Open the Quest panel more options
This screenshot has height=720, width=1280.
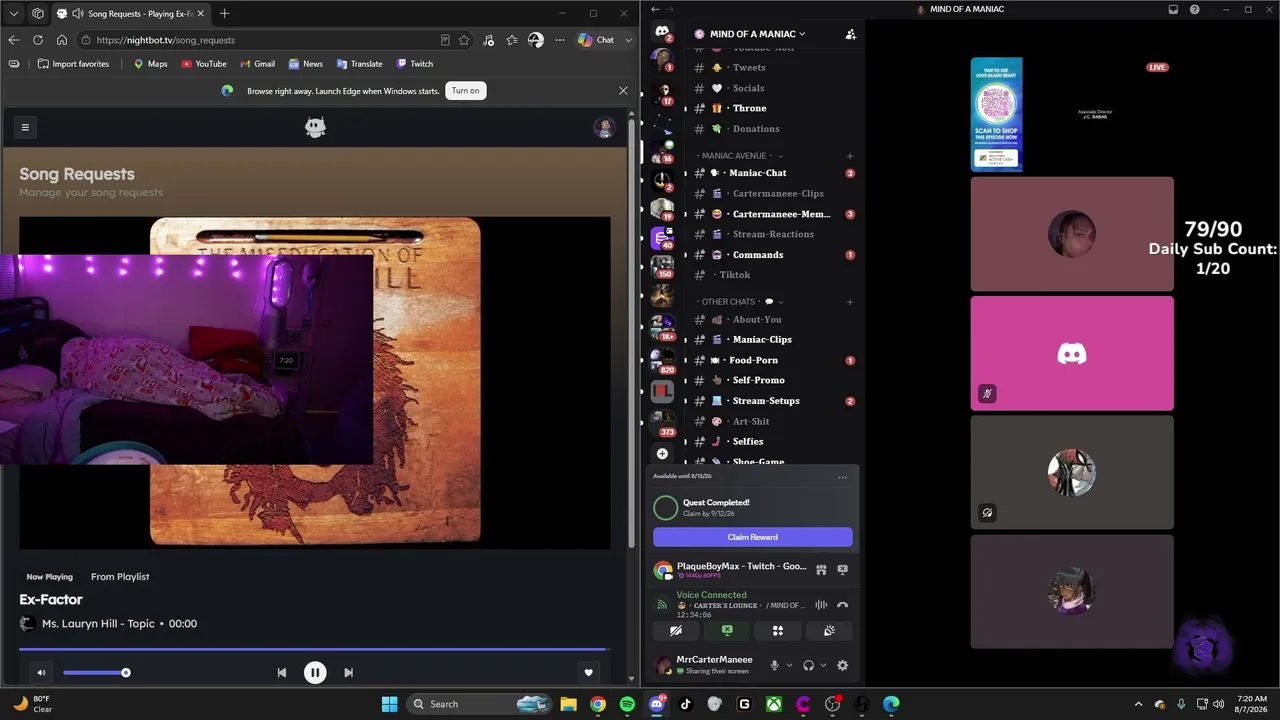(x=842, y=477)
